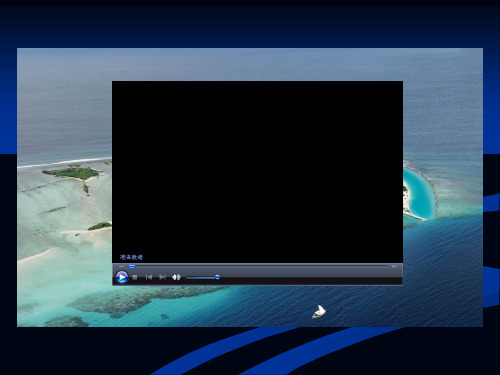Skip ahead using the Next track button
The image size is (500, 375).
pyautogui.click(x=162, y=277)
